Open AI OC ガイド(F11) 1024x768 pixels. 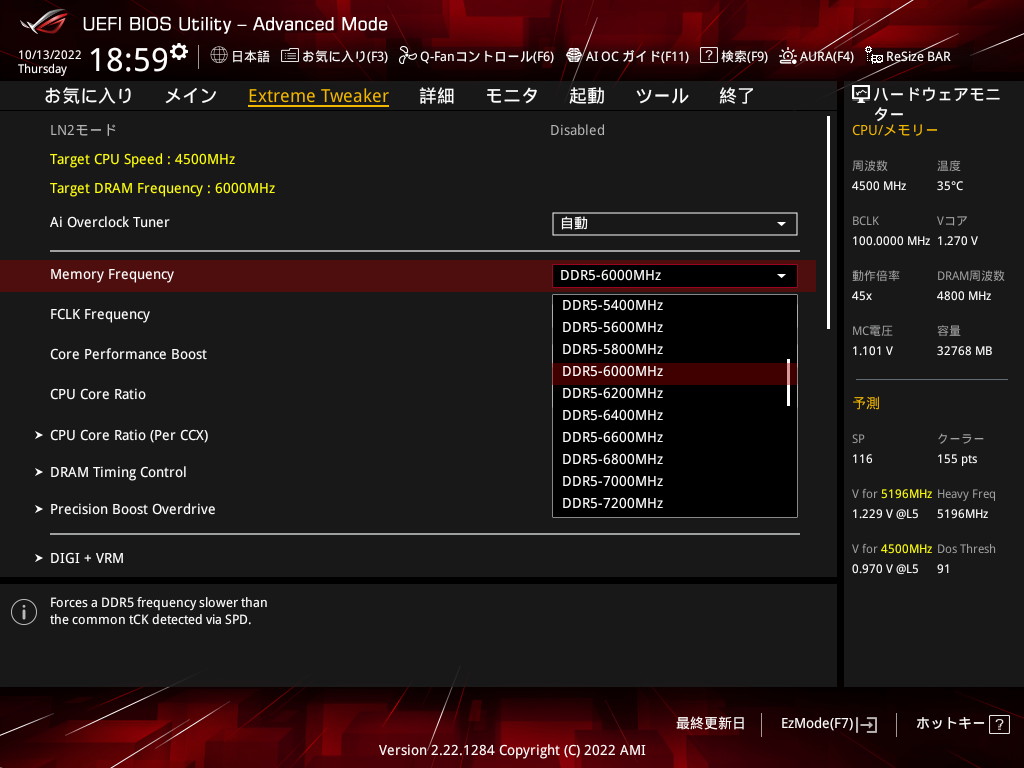click(x=628, y=56)
